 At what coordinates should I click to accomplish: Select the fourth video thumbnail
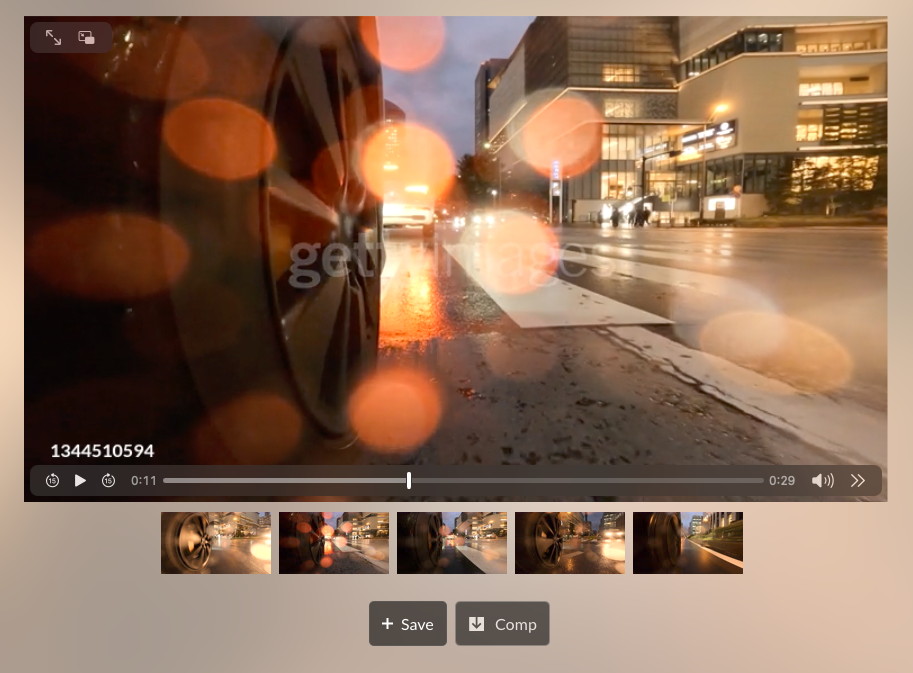coord(570,543)
